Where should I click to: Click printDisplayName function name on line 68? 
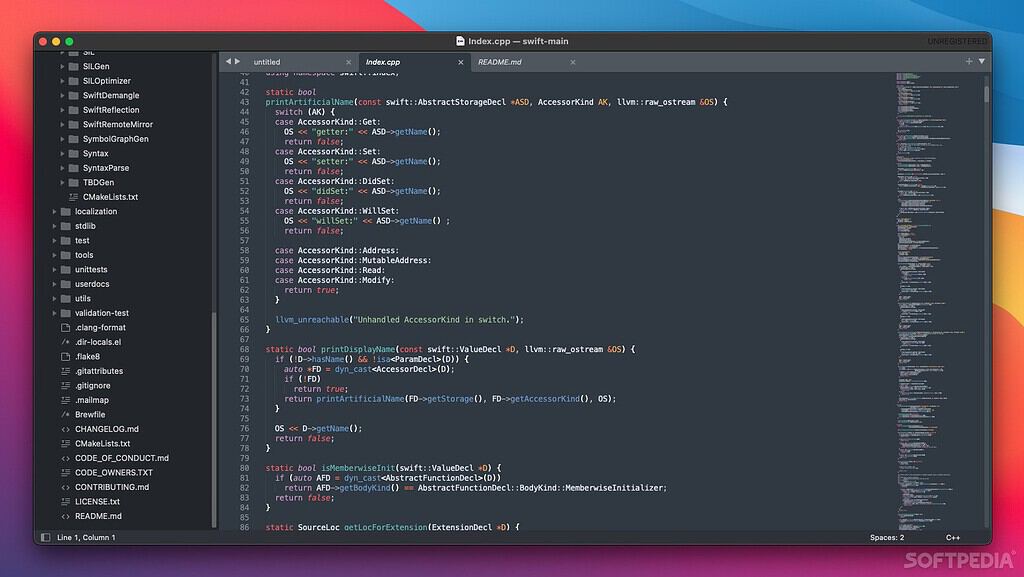tap(358, 349)
